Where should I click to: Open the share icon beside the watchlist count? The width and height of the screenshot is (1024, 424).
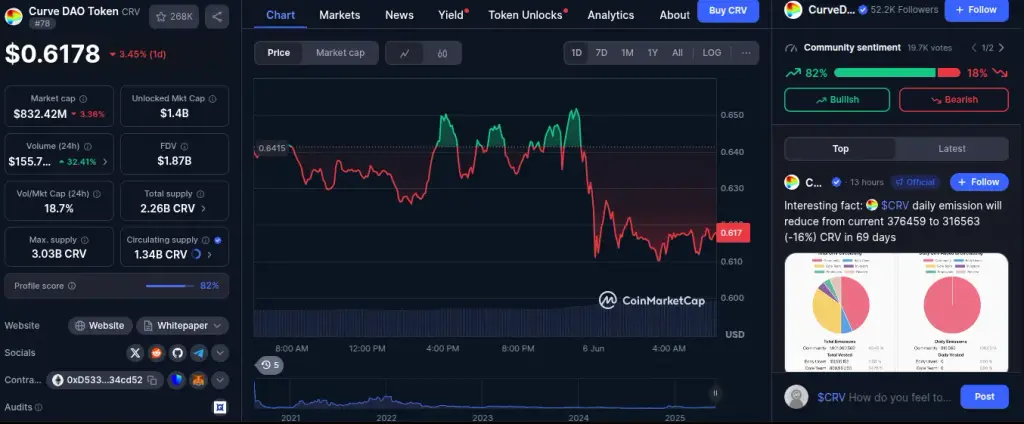click(217, 16)
